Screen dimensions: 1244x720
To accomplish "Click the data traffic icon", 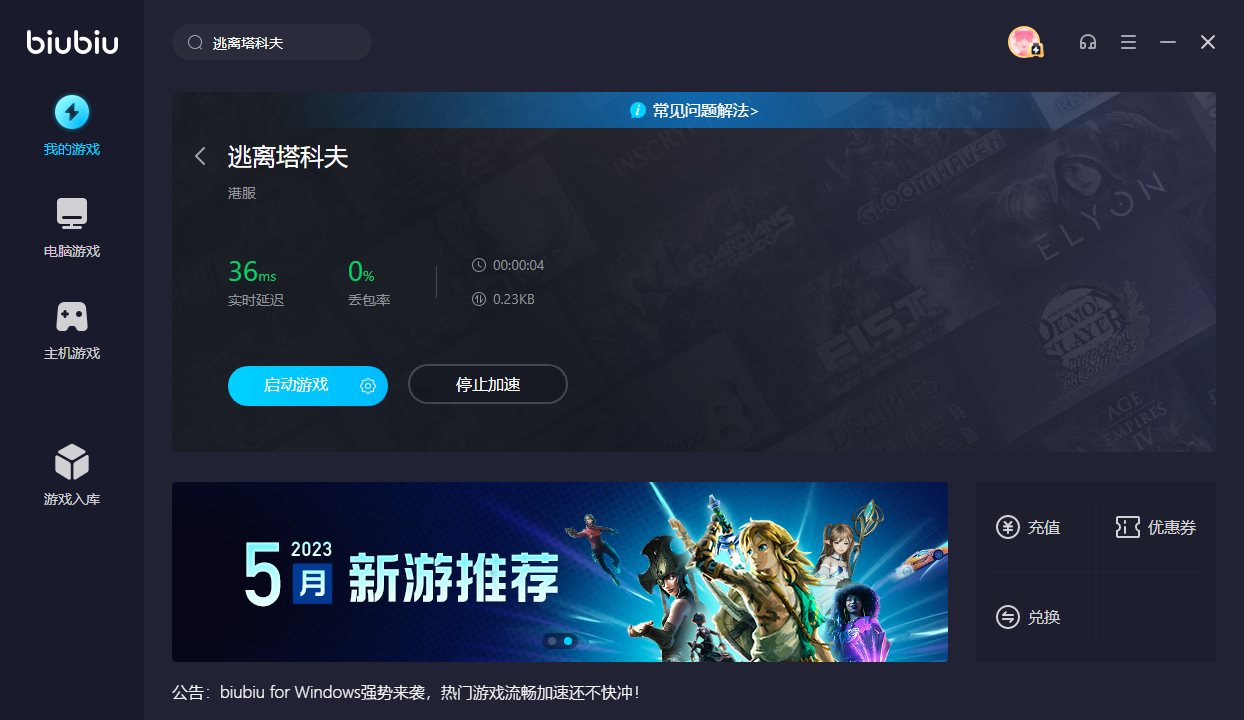I will [478, 299].
